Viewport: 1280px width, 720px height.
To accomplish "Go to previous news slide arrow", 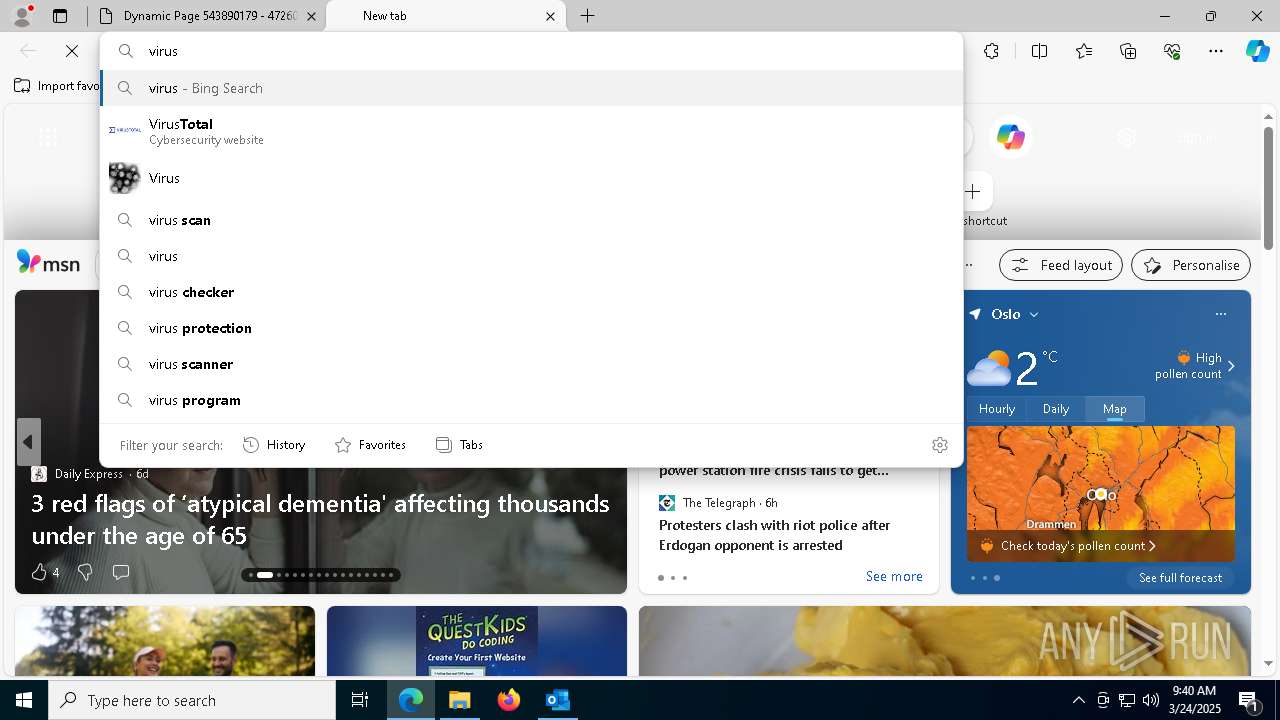I will click(x=28, y=442).
